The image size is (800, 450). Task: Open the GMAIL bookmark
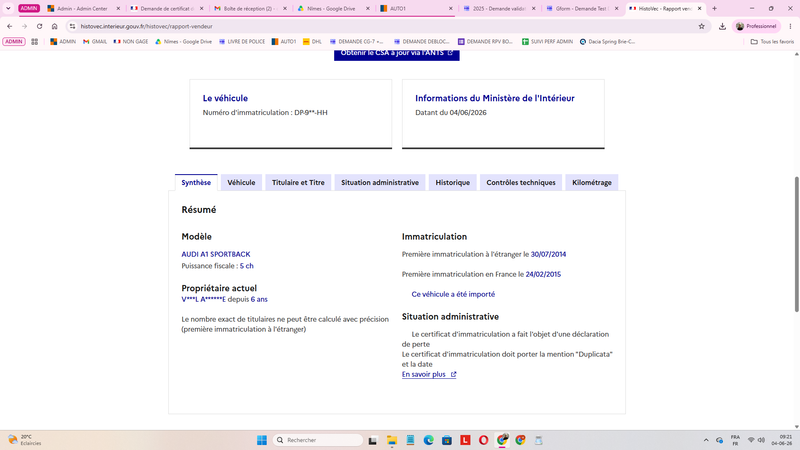pyautogui.click(x=95, y=41)
